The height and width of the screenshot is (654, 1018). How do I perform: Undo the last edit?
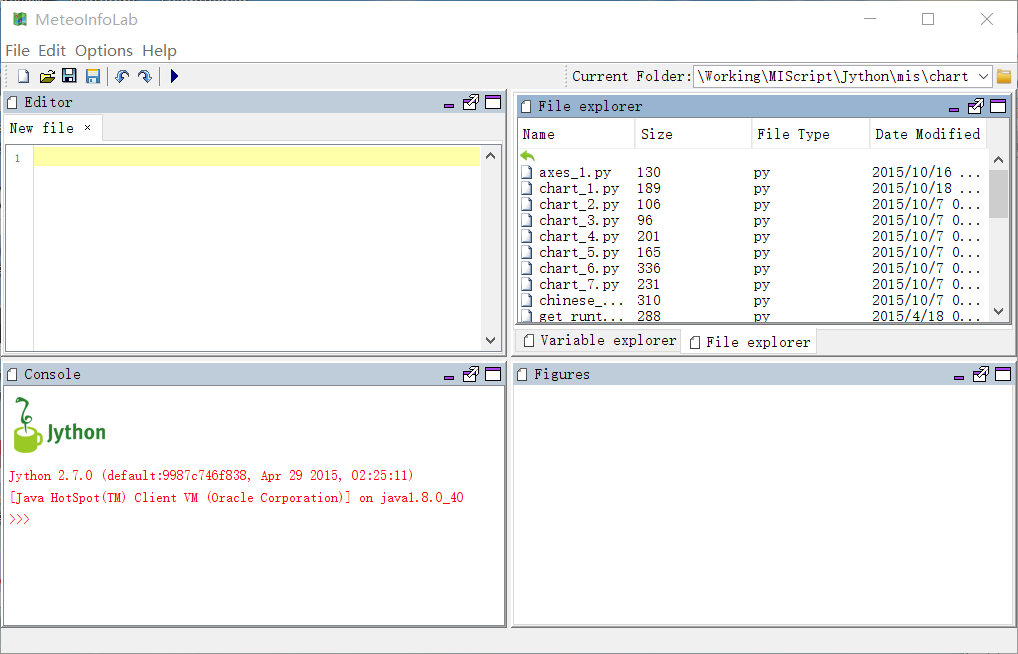pos(122,76)
